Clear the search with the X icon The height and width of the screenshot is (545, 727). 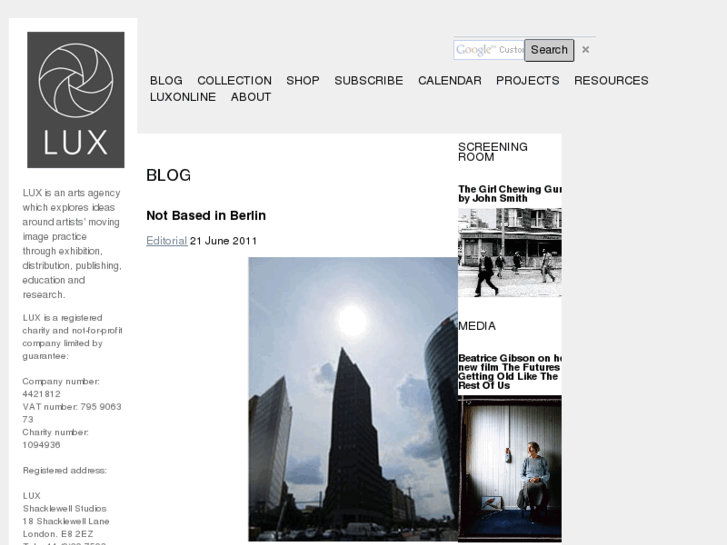[586, 50]
